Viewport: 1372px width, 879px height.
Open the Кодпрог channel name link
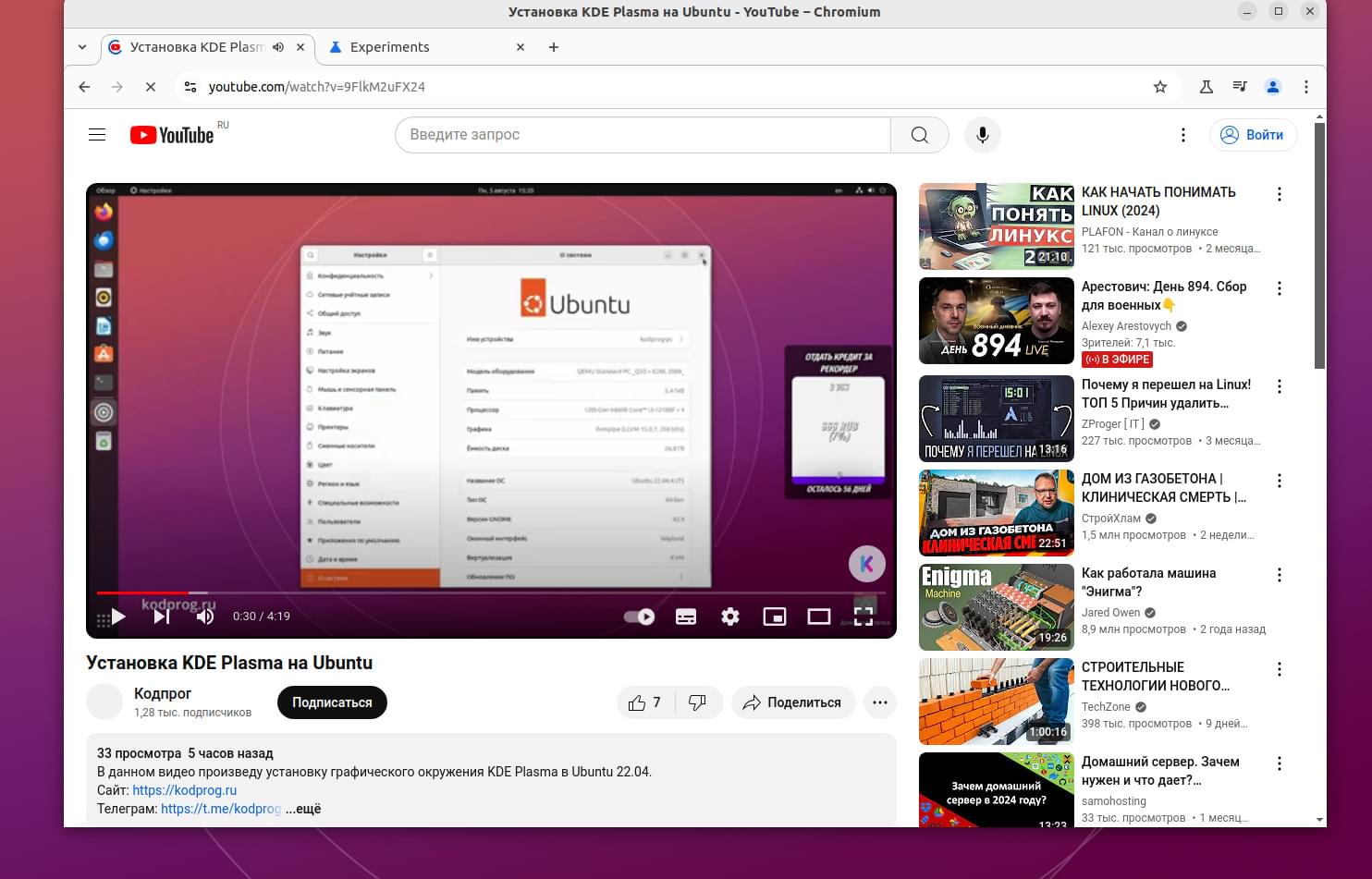coord(163,693)
